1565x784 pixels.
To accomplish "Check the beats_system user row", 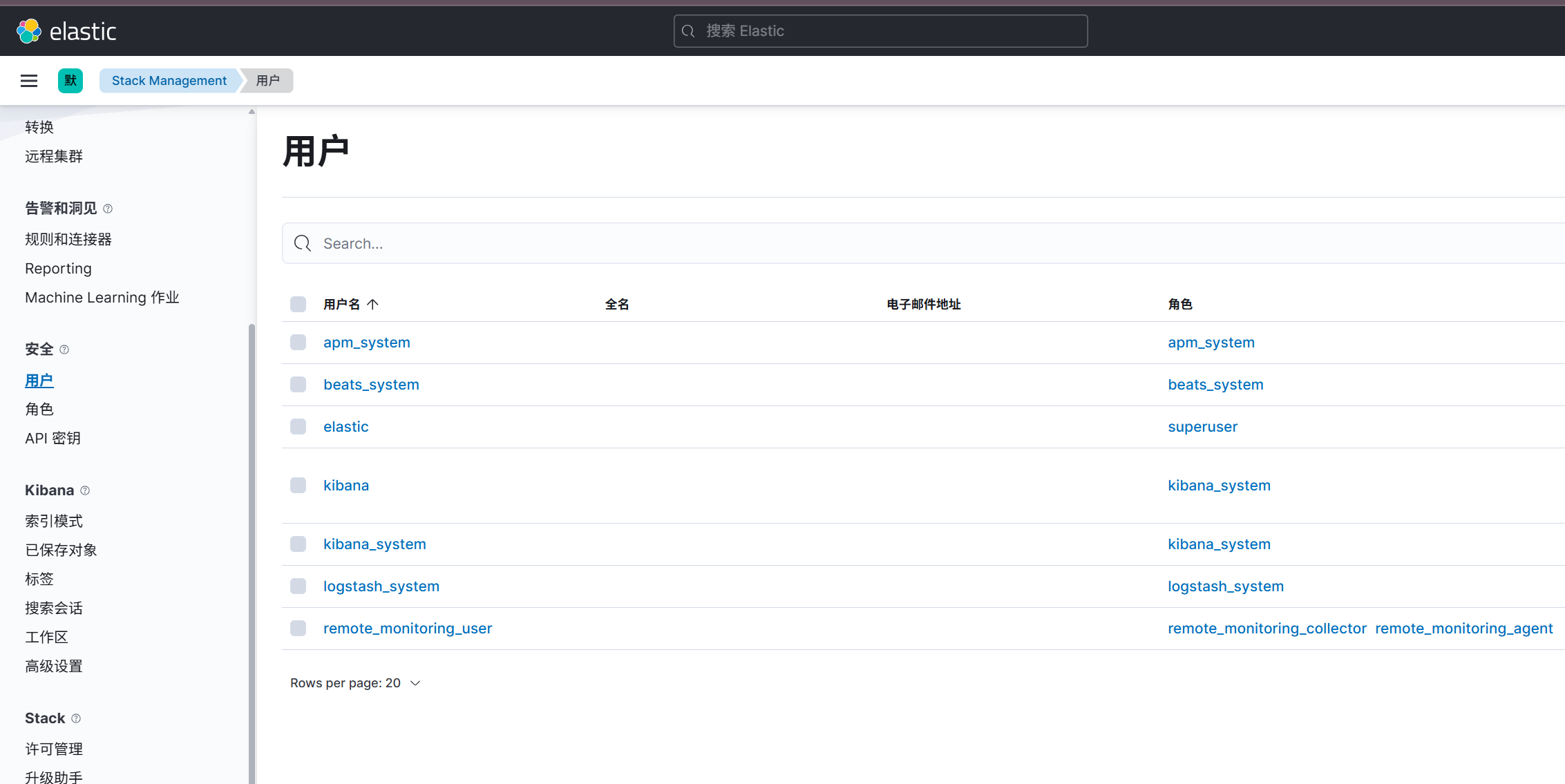I will pos(298,385).
